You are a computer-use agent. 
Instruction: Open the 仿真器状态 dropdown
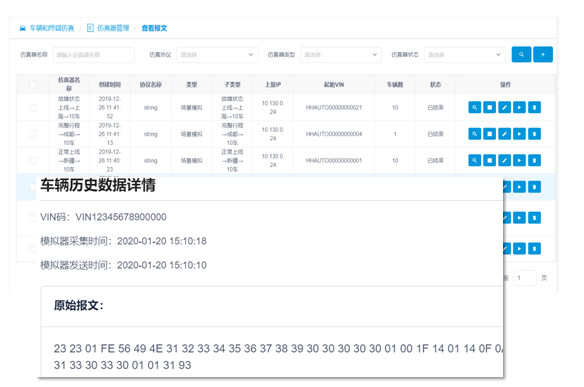[464, 55]
